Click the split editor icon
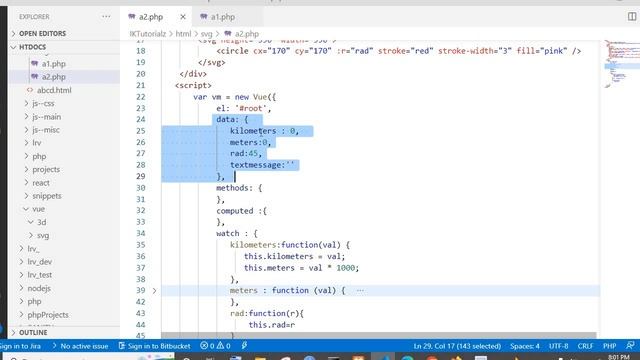Screen dimensions: 640x360 point(631,16)
